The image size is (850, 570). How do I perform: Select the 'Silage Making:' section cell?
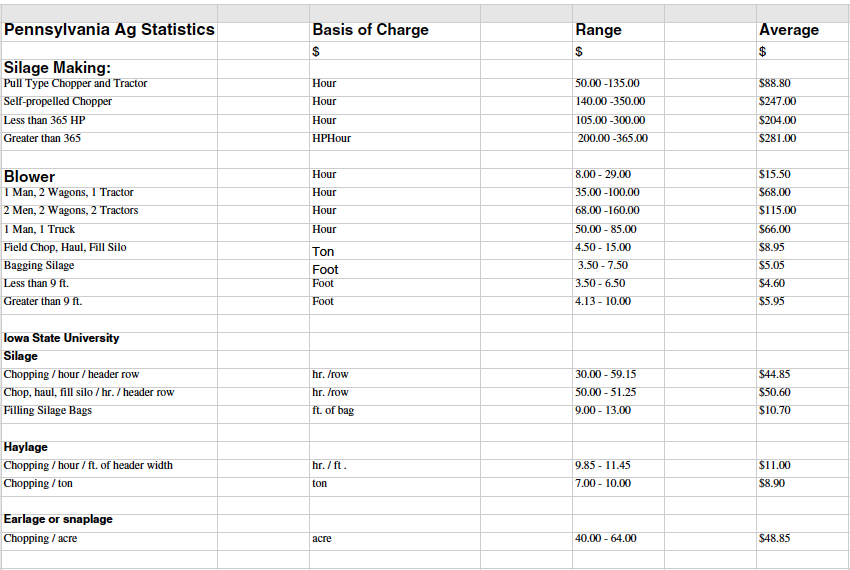click(57, 67)
